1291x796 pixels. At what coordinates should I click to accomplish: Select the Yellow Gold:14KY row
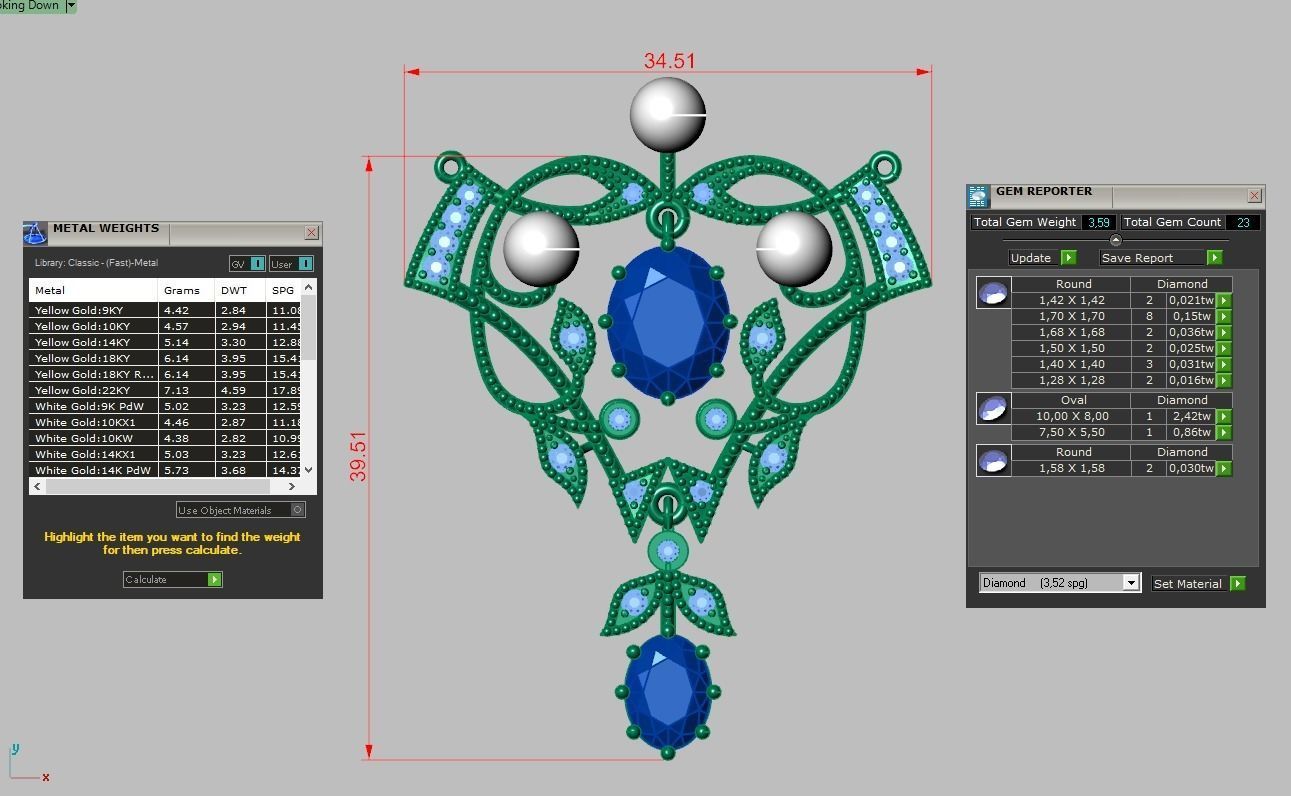[x=165, y=342]
